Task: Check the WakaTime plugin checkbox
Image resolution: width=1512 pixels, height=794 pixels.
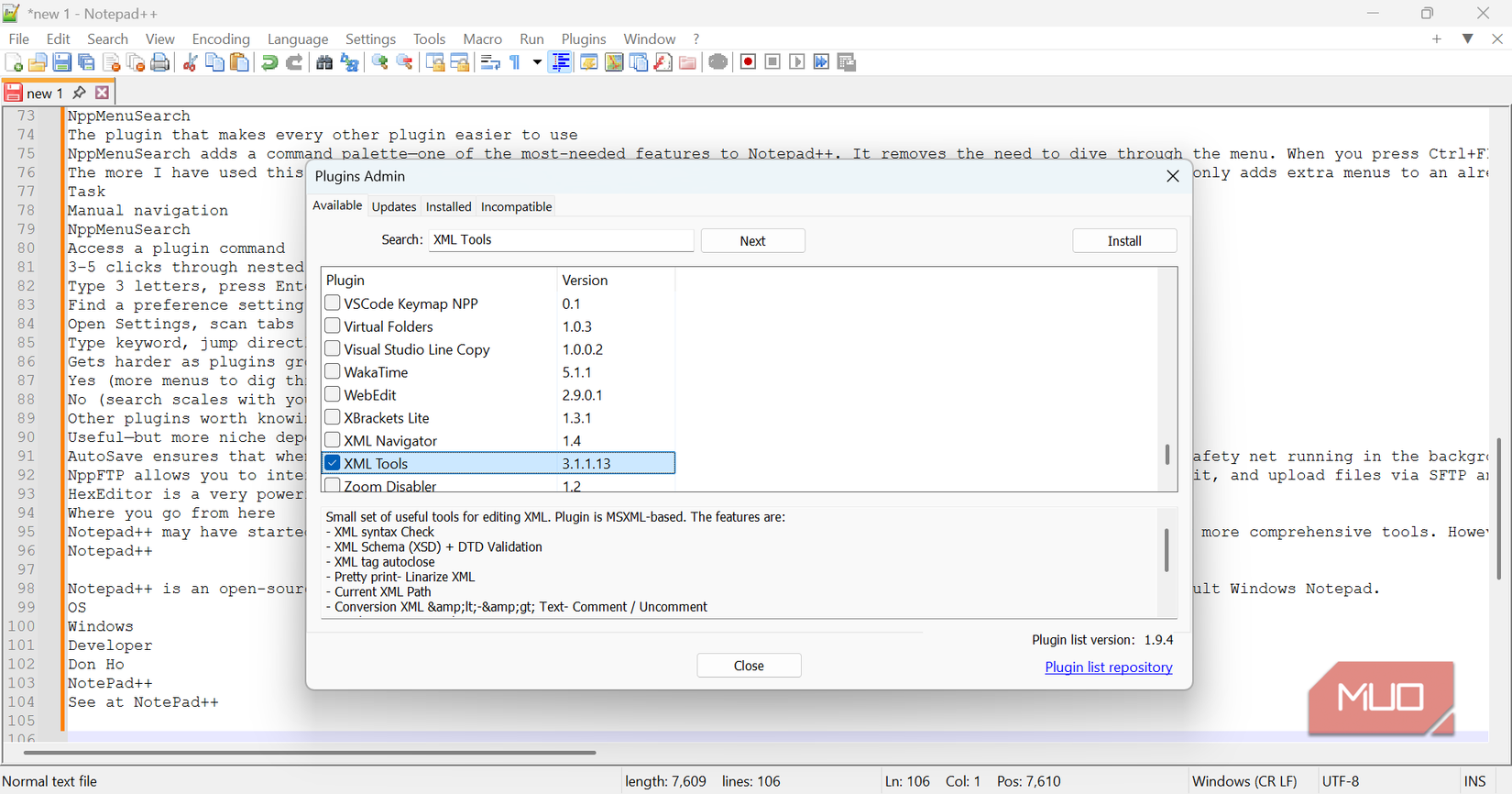Action: [x=333, y=371]
